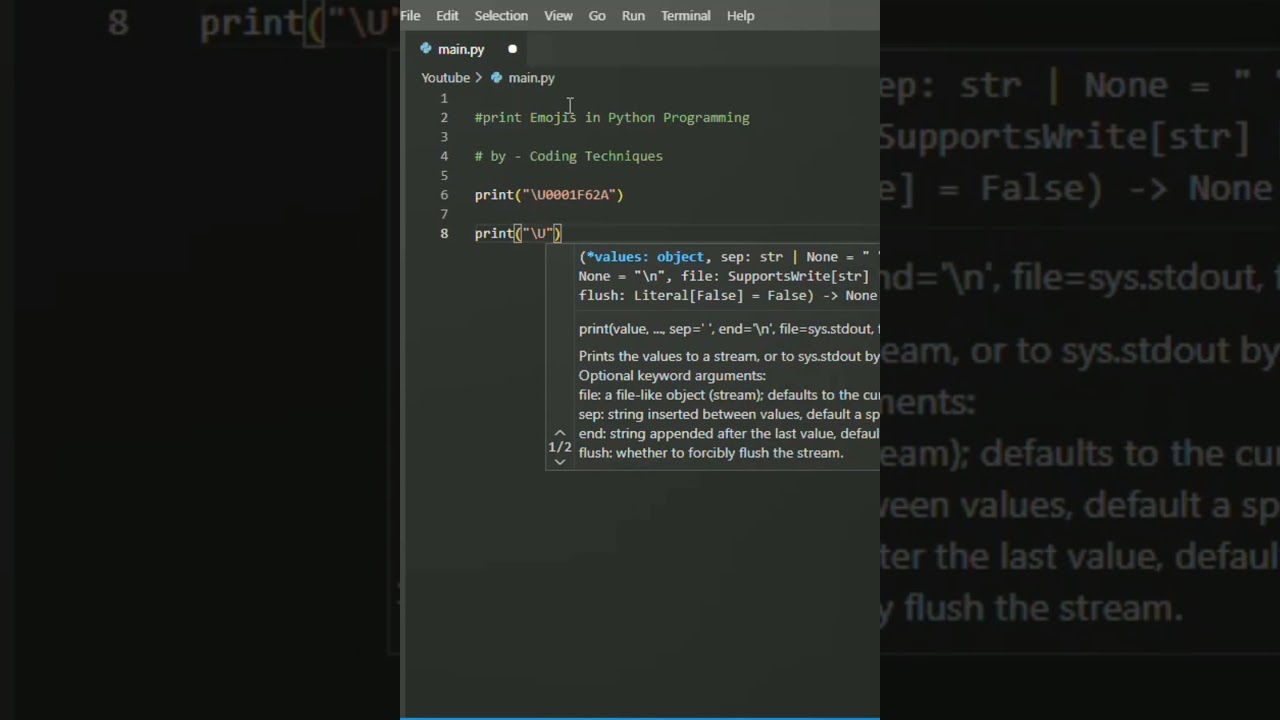Show previous signature with up arrow
The width and height of the screenshot is (1280, 720).
pos(560,433)
